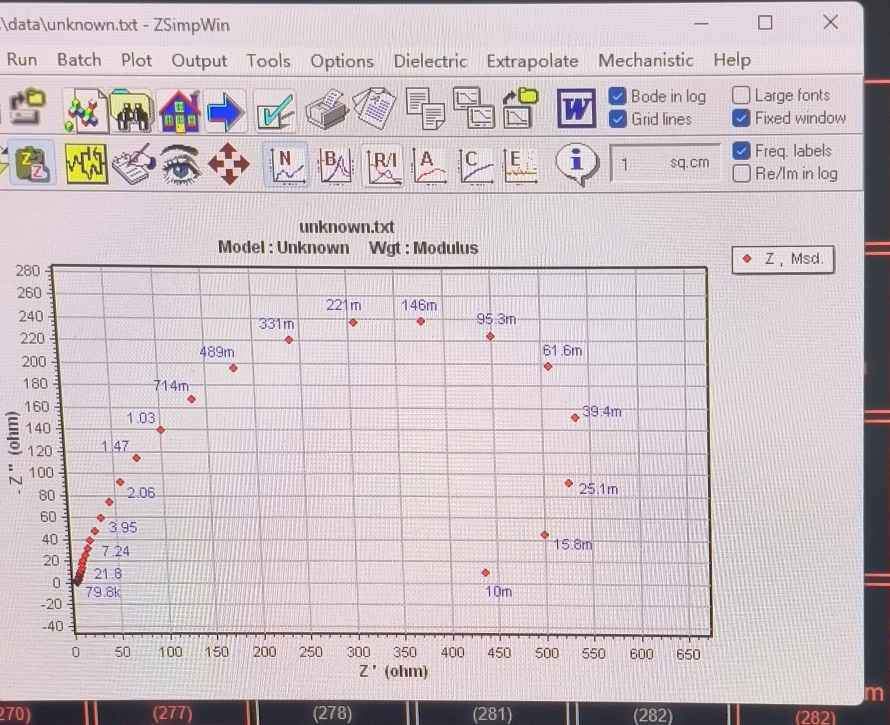The height and width of the screenshot is (725, 890).
Task: Select the B Bode plot icon
Action: (x=335, y=165)
